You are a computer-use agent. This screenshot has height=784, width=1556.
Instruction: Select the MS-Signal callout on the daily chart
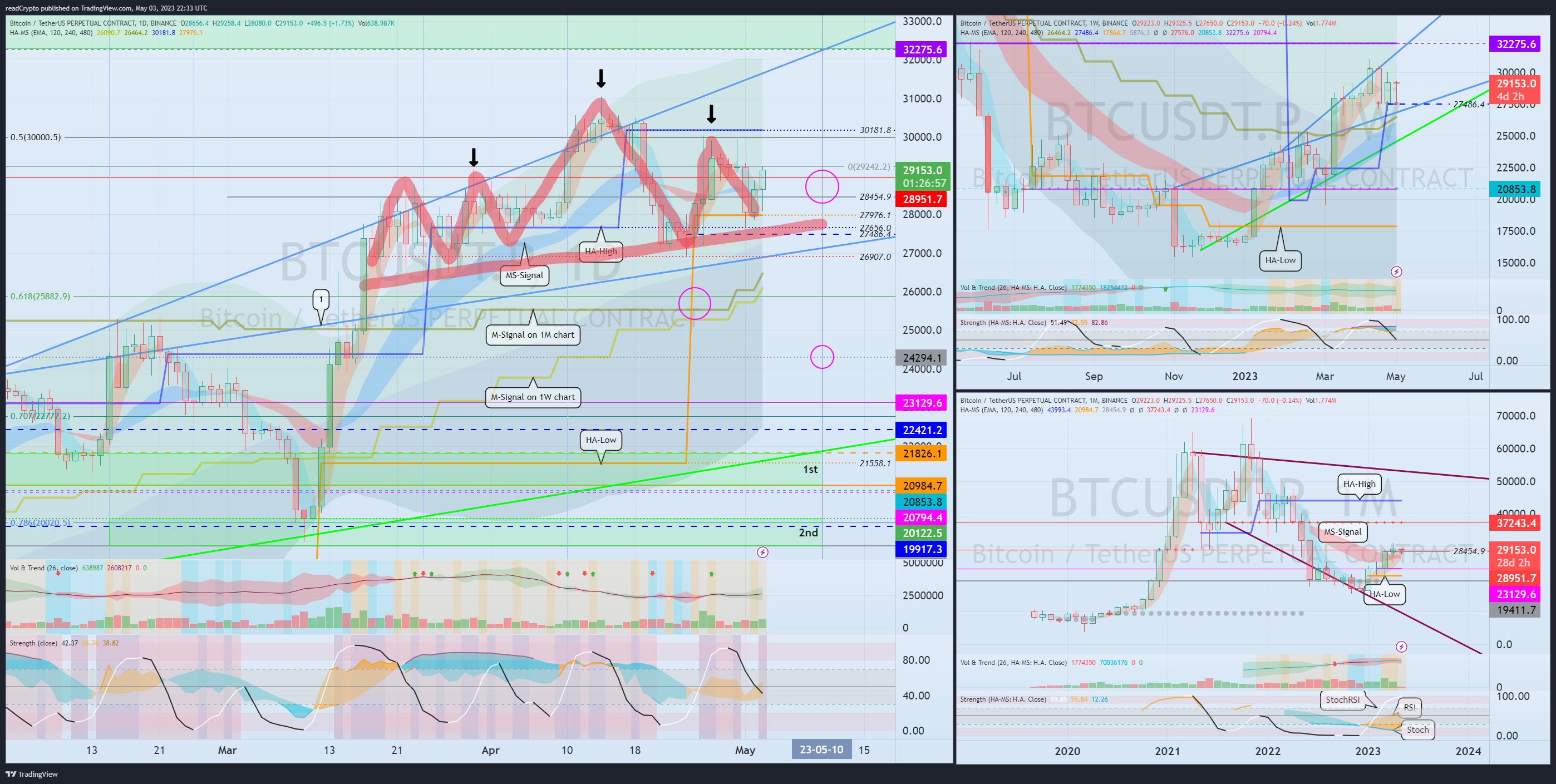pos(524,275)
